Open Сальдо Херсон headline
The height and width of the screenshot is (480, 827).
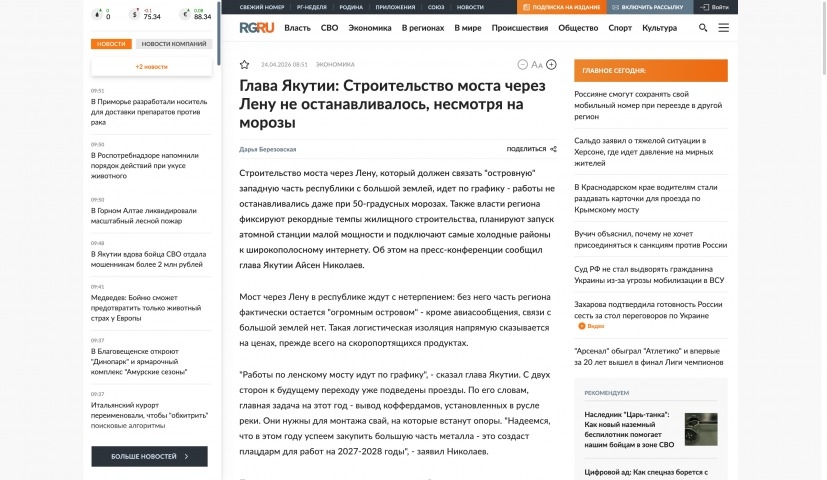click(643, 152)
